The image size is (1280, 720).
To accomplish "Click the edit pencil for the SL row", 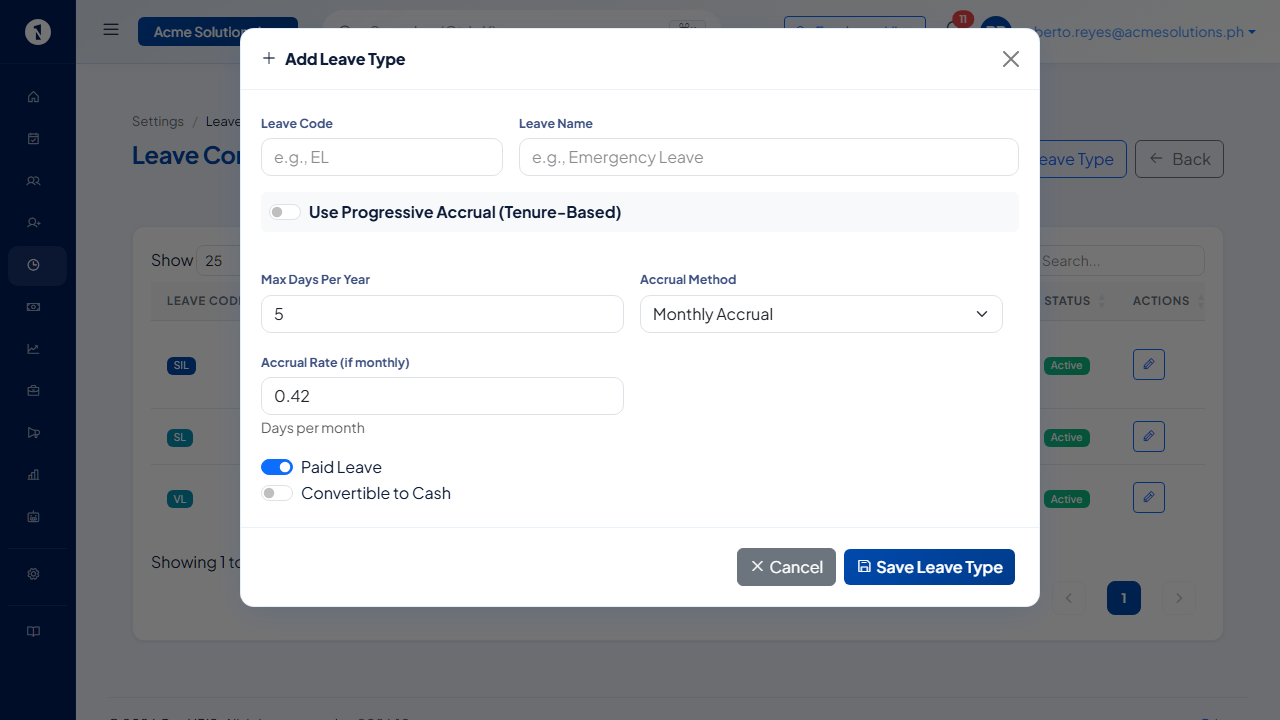I will (x=1149, y=436).
